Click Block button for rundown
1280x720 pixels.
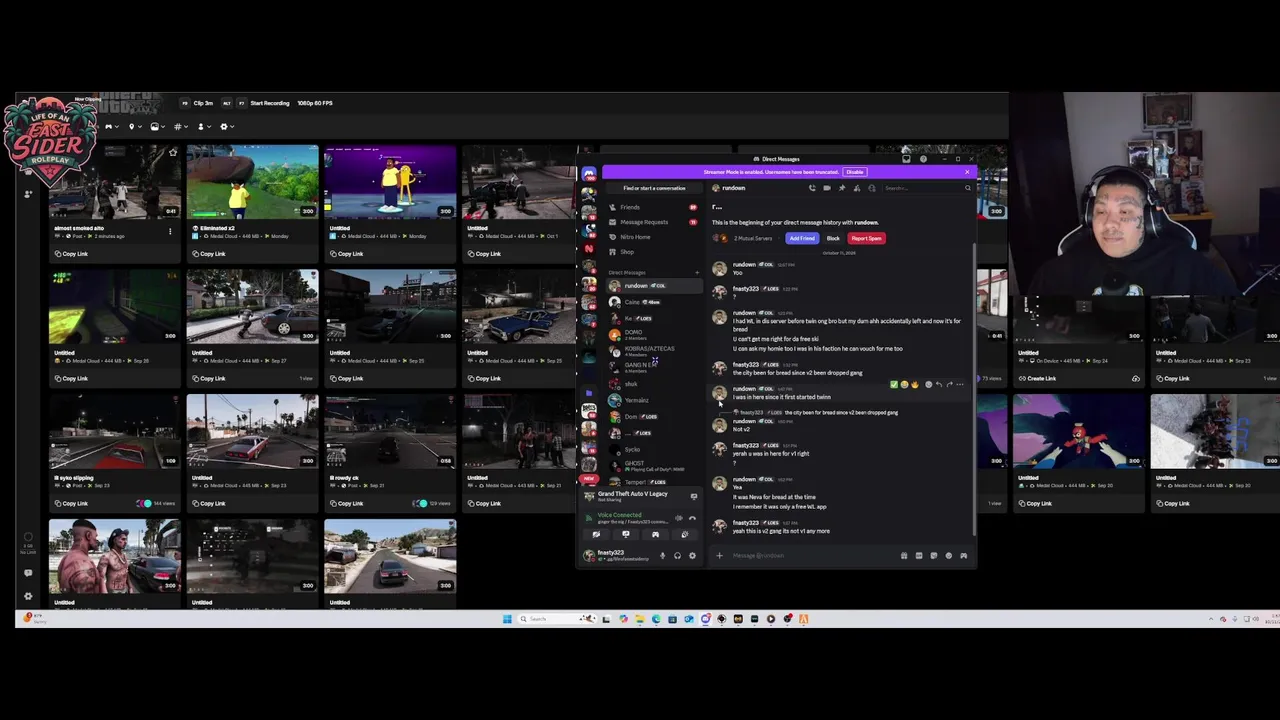pyautogui.click(x=833, y=238)
